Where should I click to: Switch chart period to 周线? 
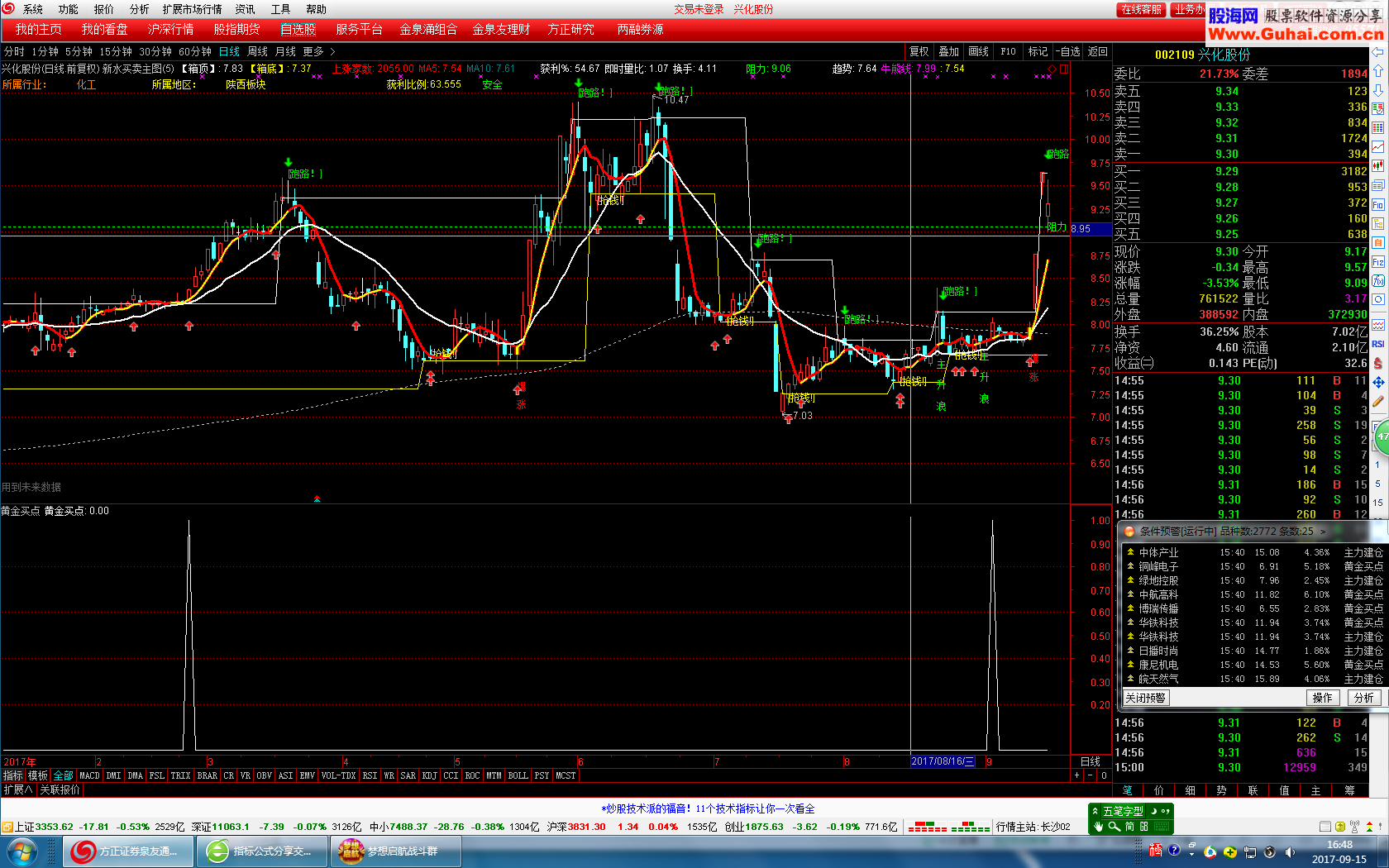pos(257,51)
